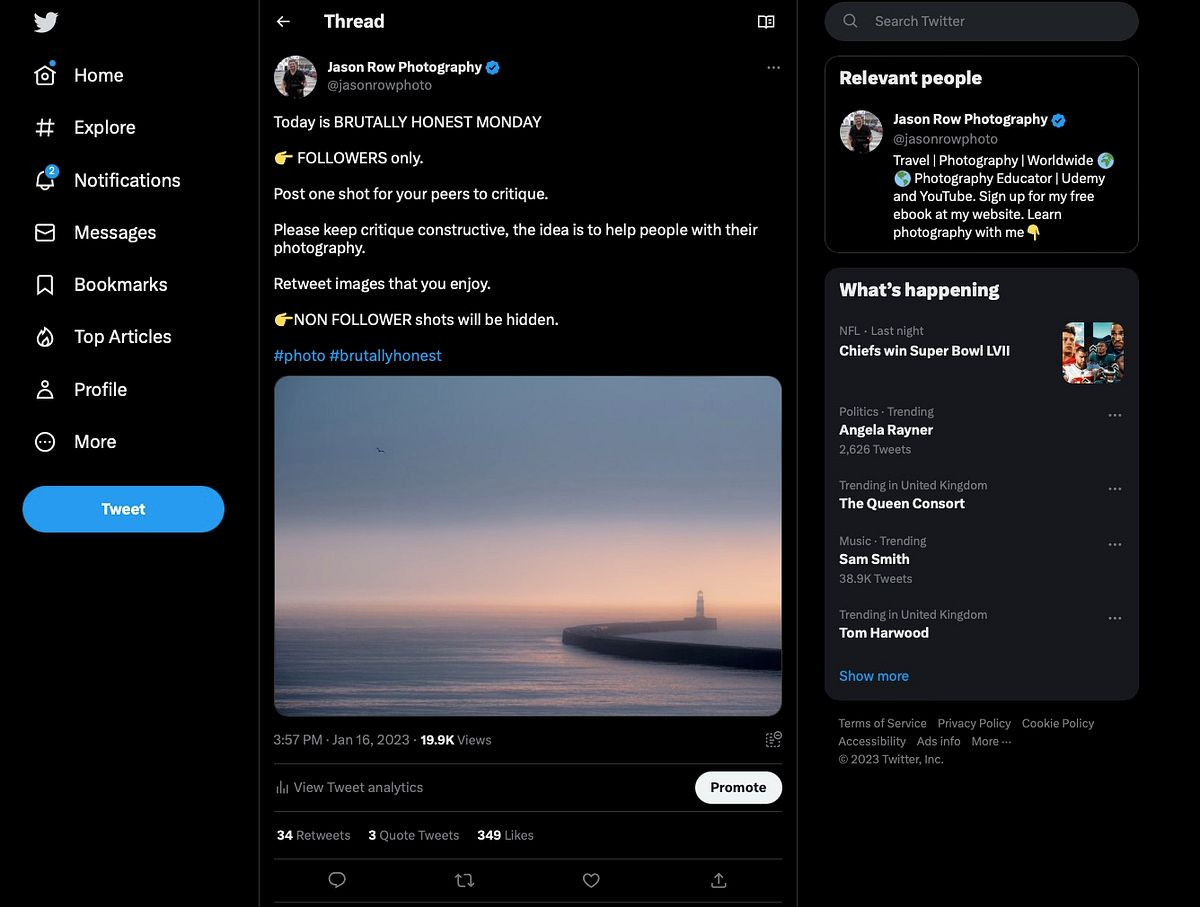The width and height of the screenshot is (1200, 907).
Task: Click the Promote button
Action: [x=738, y=787]
